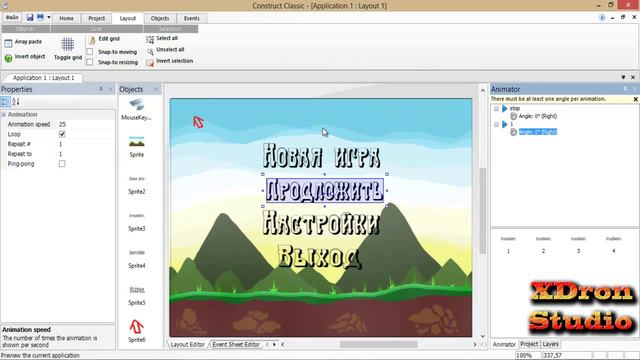The width and height of the screenshot is (640, 360).
Task: Click the help icon in ribbon corner
Action: click(x=602, y=18)
